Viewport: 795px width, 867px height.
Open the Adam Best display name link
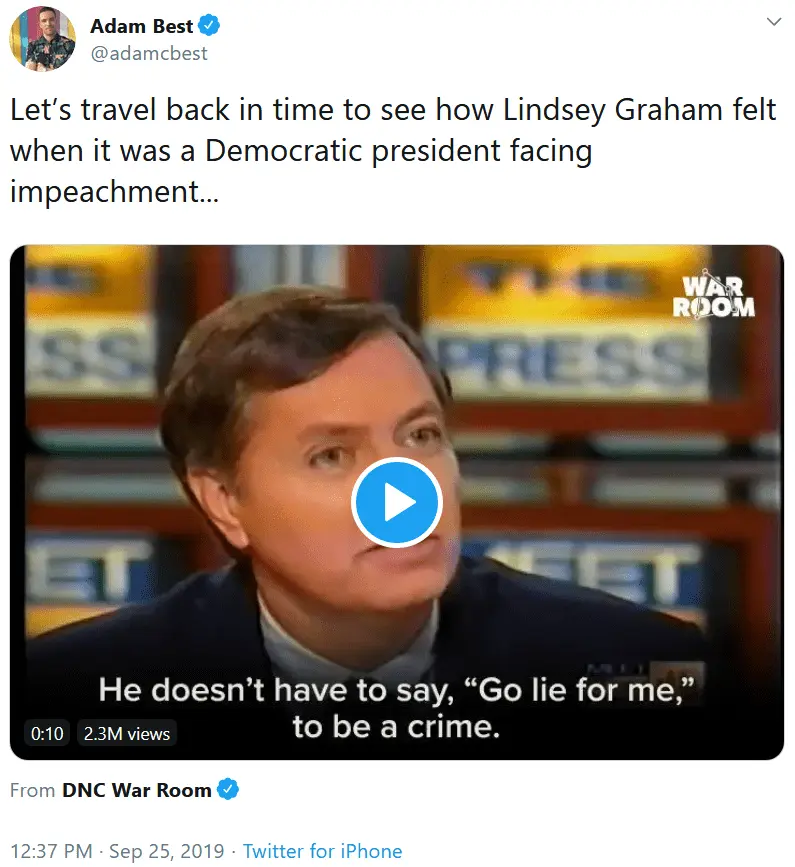141,26
